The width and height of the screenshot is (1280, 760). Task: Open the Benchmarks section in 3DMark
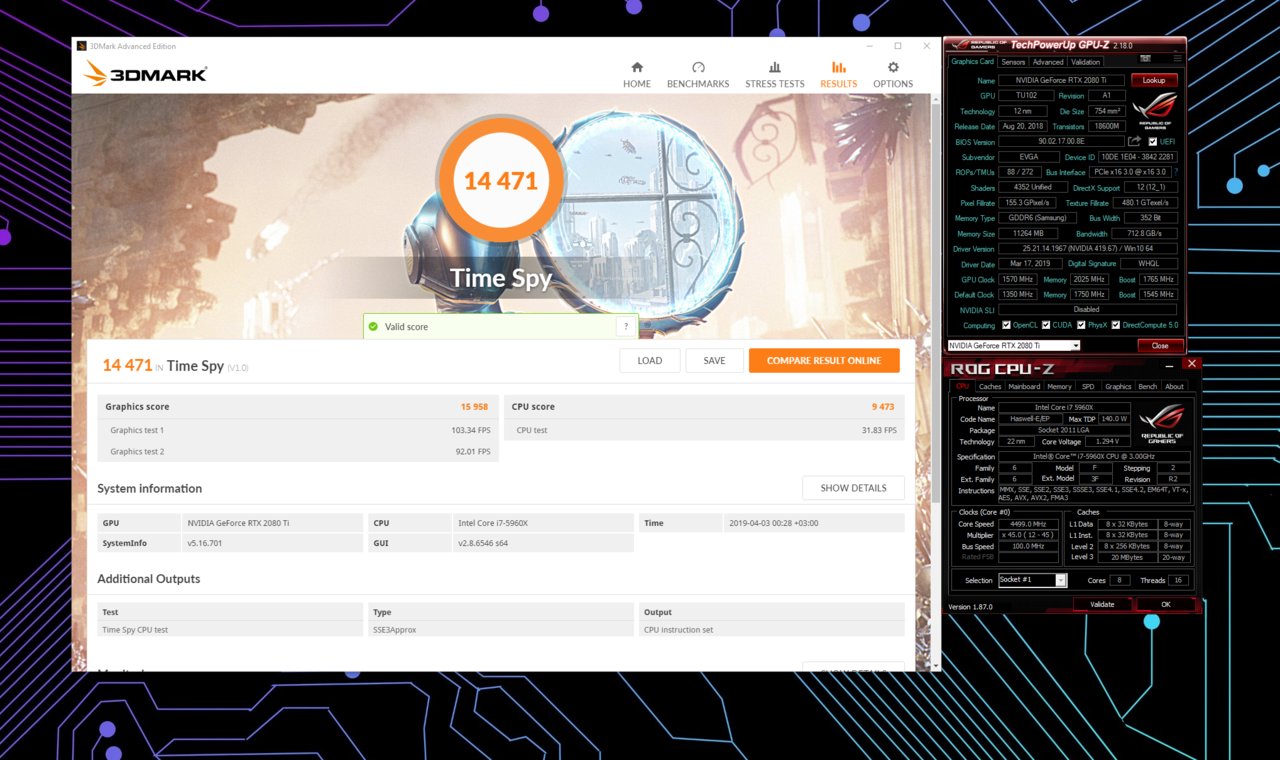[x=698, y=74]
